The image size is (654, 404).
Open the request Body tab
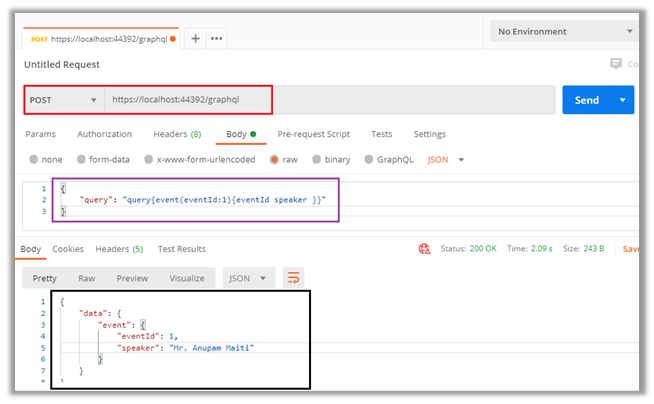(241, 134)
